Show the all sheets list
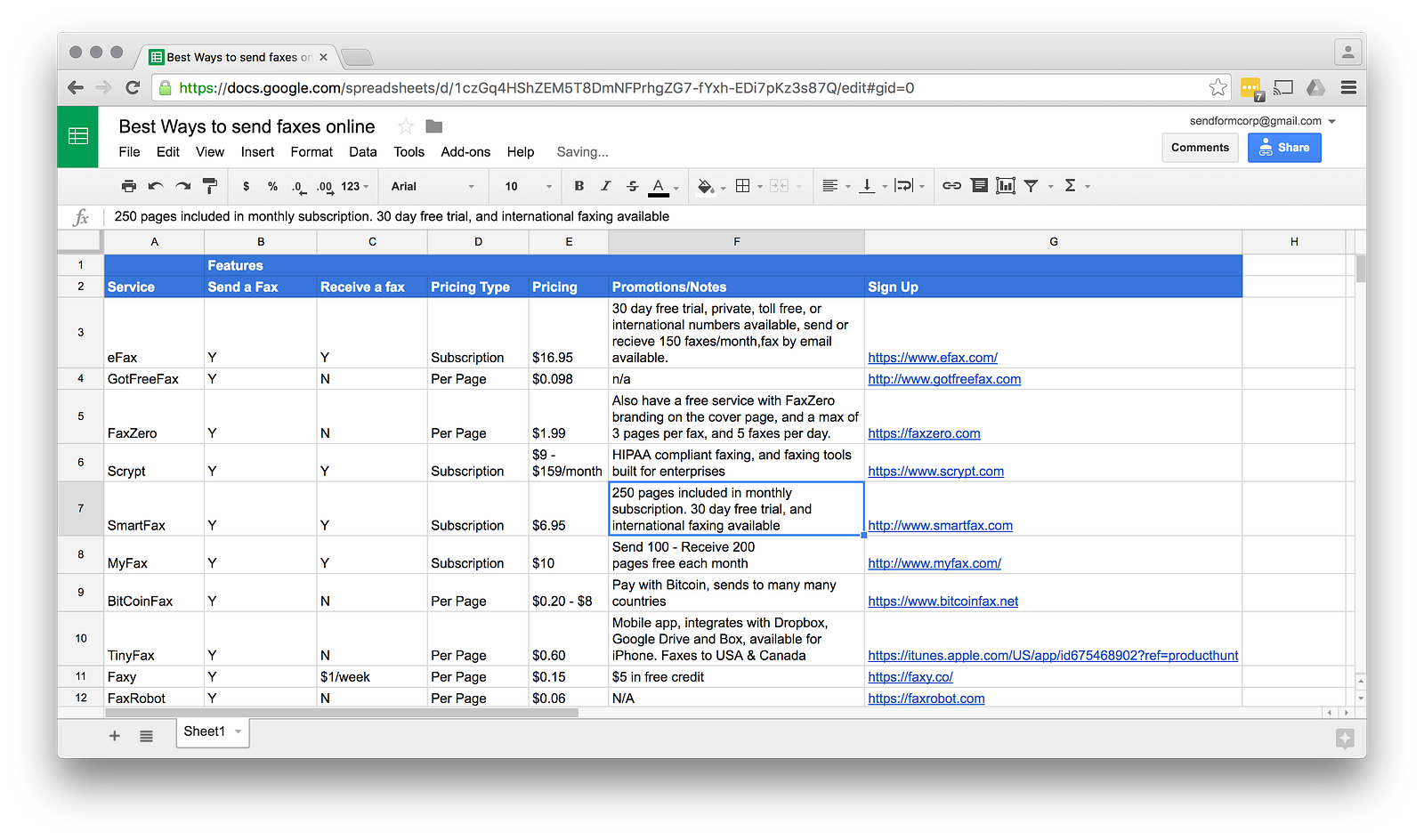This screenshot has width=1424, height=840. click(146, 736)
